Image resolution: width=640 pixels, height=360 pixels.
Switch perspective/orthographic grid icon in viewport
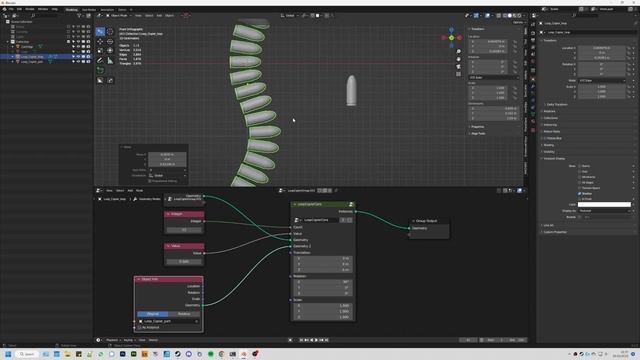(458, 74)
